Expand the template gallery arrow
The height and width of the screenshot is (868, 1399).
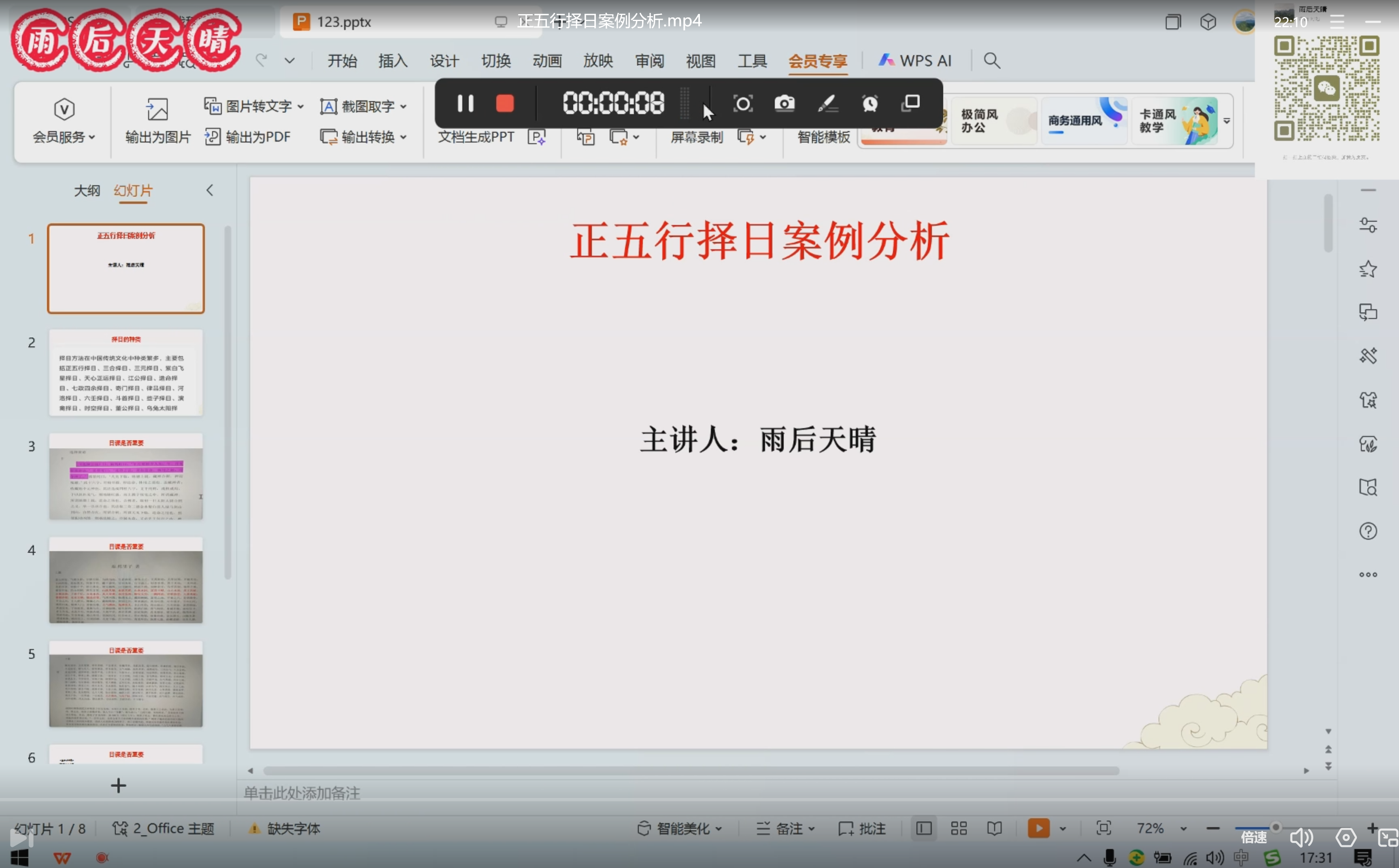pos(1227,121)
